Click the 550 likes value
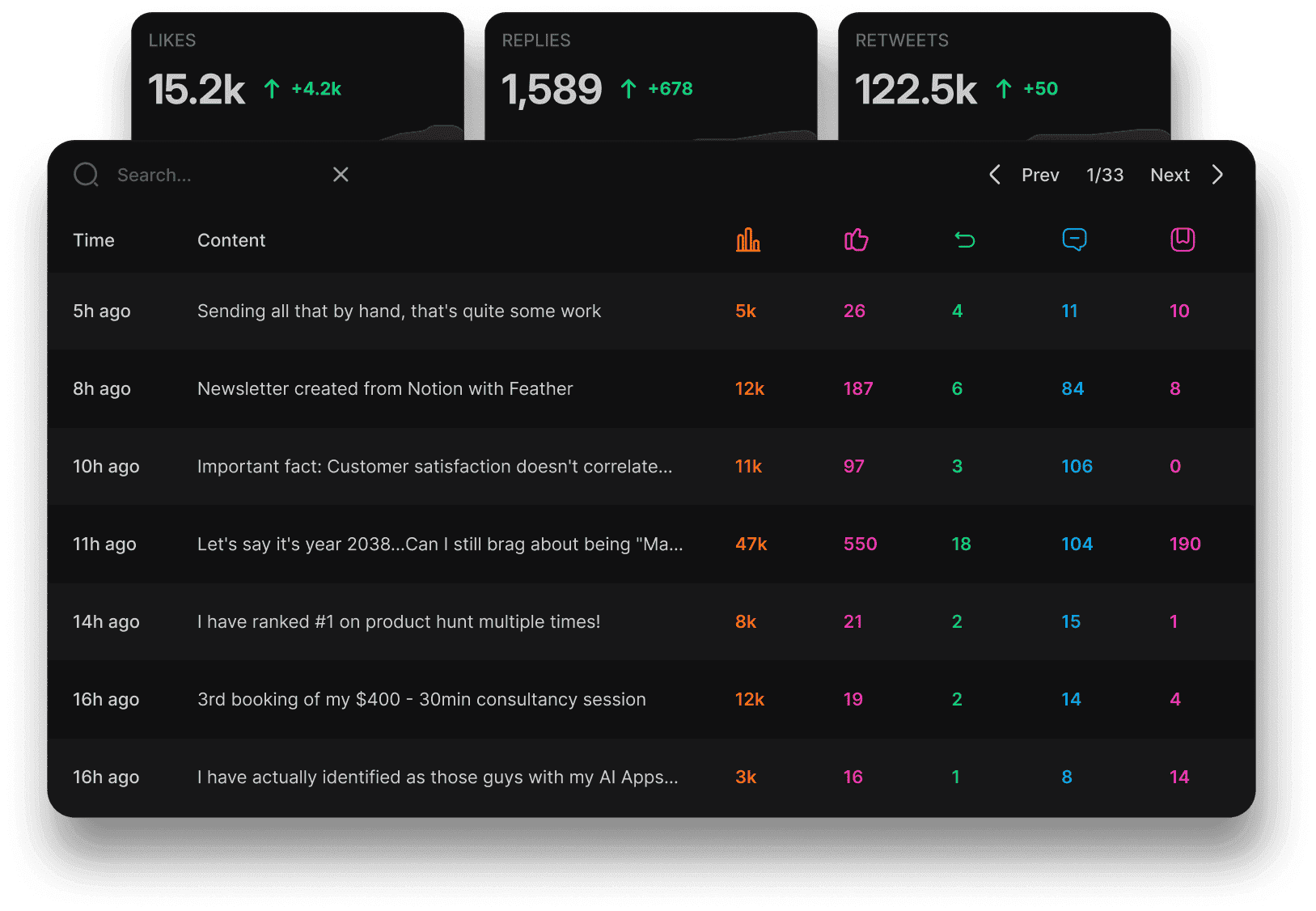The image size is (1316, 911). pos(860,544)
